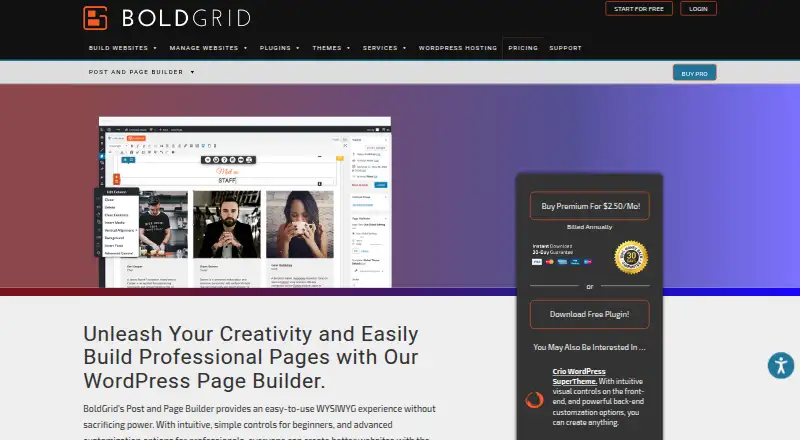Click the payment card icons row
This screenshot has width=800, height=440.
pos(562,262)
